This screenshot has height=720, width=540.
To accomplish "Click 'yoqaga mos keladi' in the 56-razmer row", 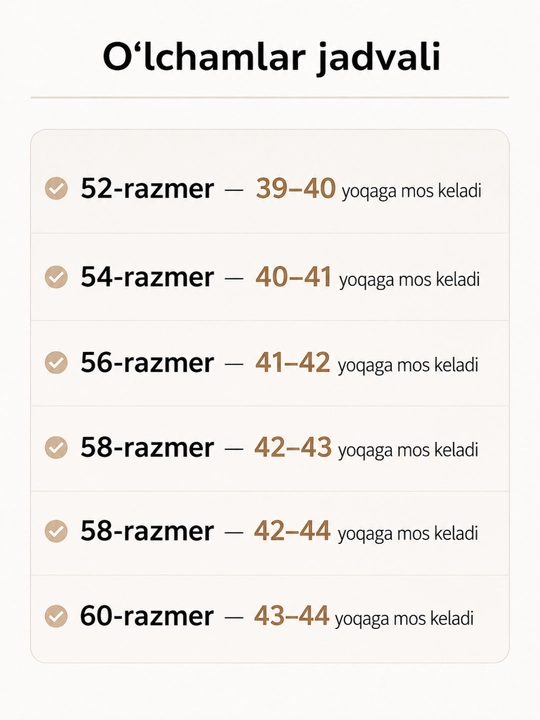I will (408, 365).
